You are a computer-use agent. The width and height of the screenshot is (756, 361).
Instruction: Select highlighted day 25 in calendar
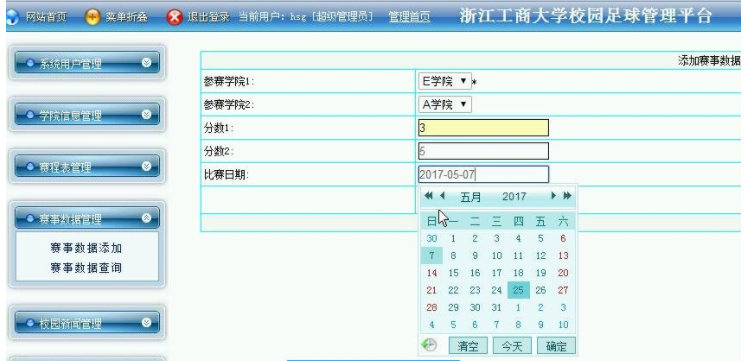[518, 290]
